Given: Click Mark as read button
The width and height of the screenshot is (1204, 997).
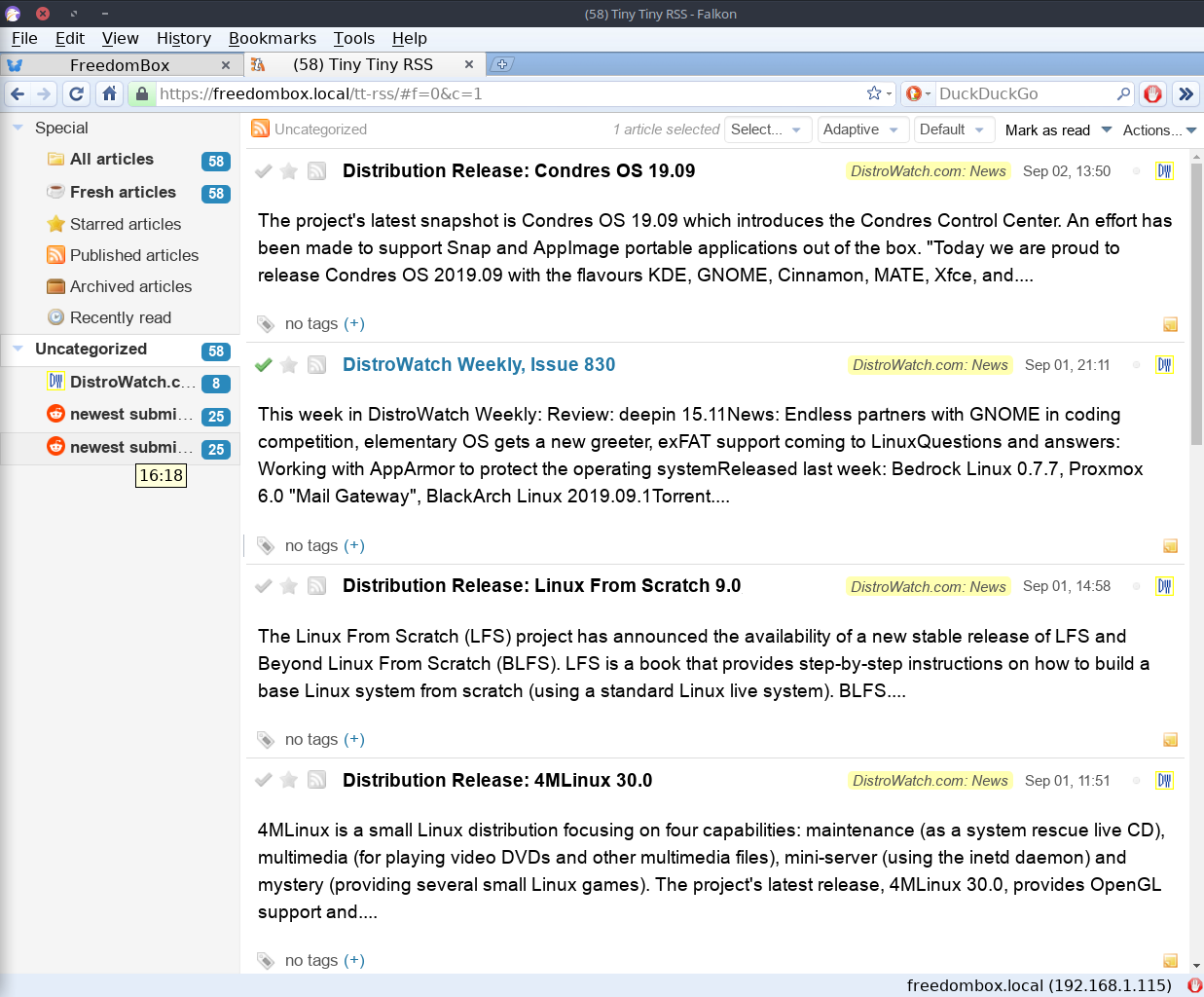Looking at the screenshot, I should (1047, 129).
